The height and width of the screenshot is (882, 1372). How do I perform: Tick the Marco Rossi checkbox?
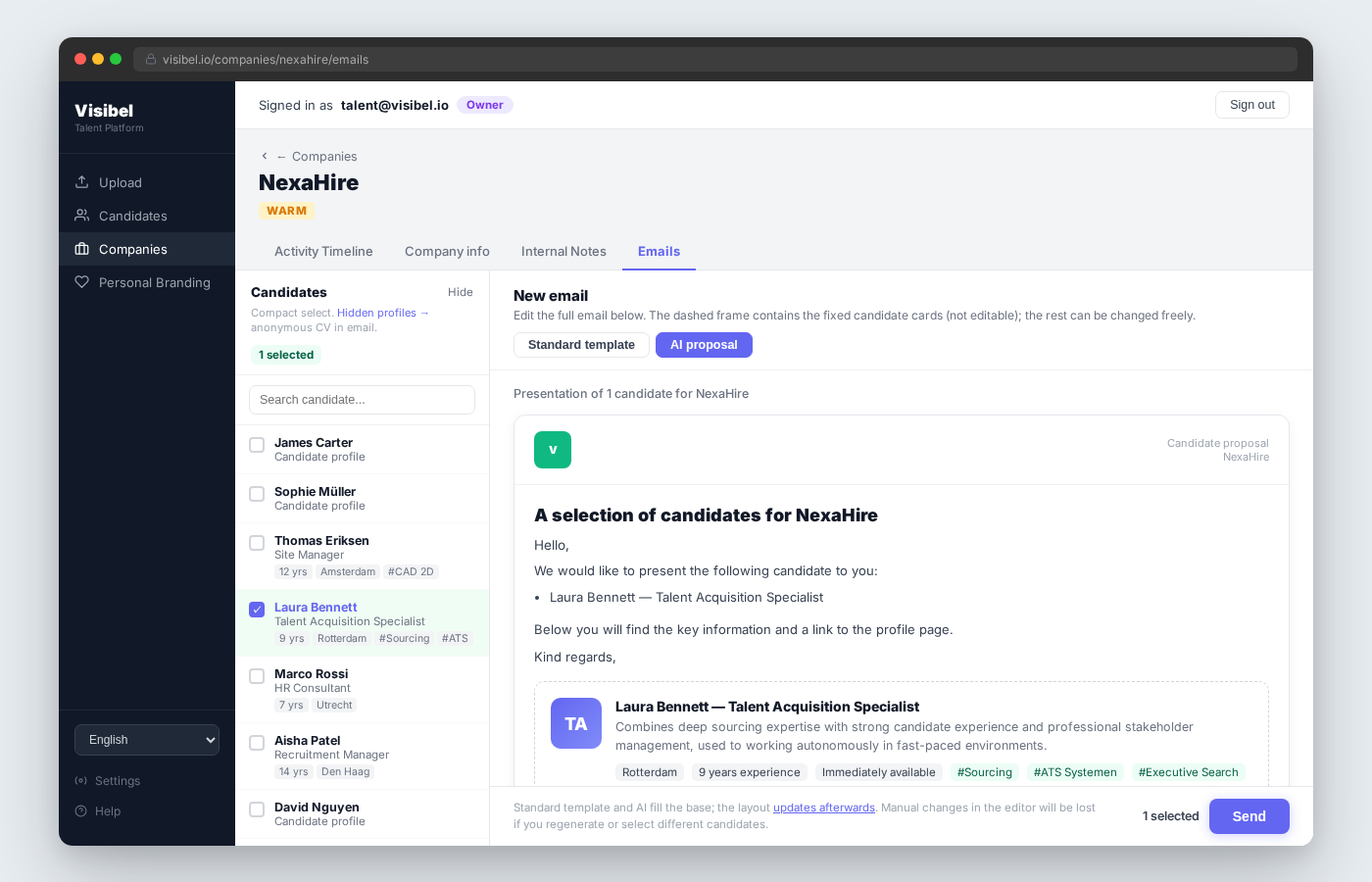pyautogui.click(x=257, y=676)
